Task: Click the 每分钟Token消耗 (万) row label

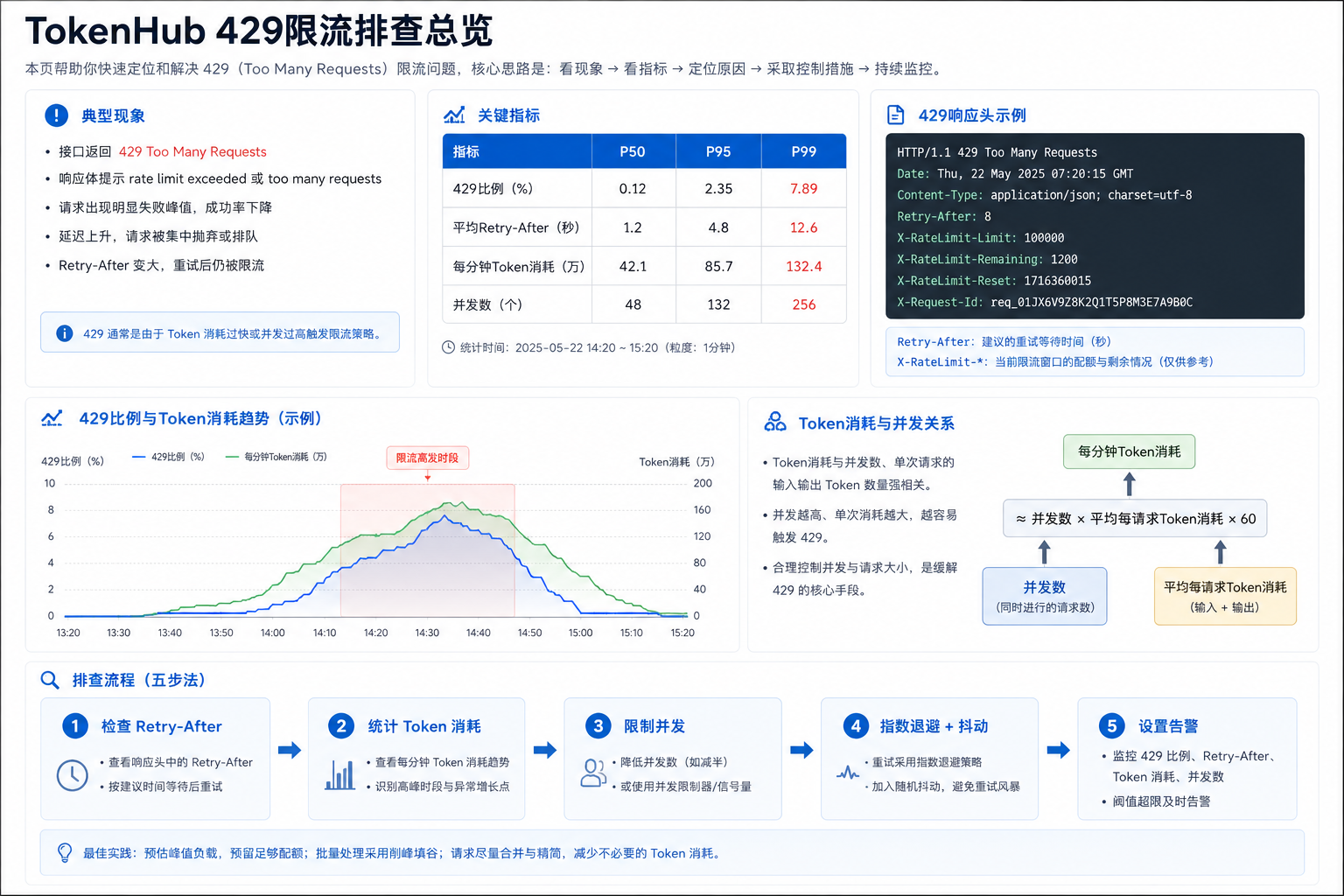Action: [x=518, y=267]
